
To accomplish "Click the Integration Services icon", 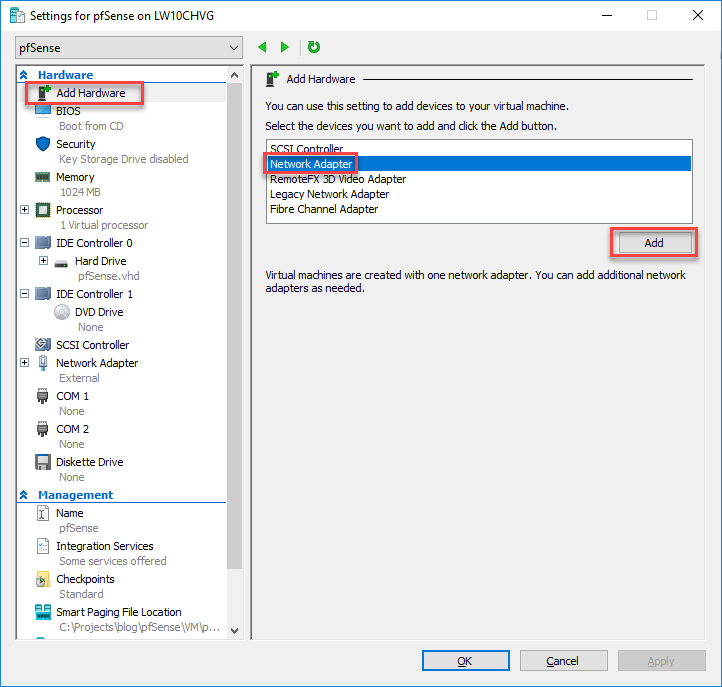I will click(43, 546).
